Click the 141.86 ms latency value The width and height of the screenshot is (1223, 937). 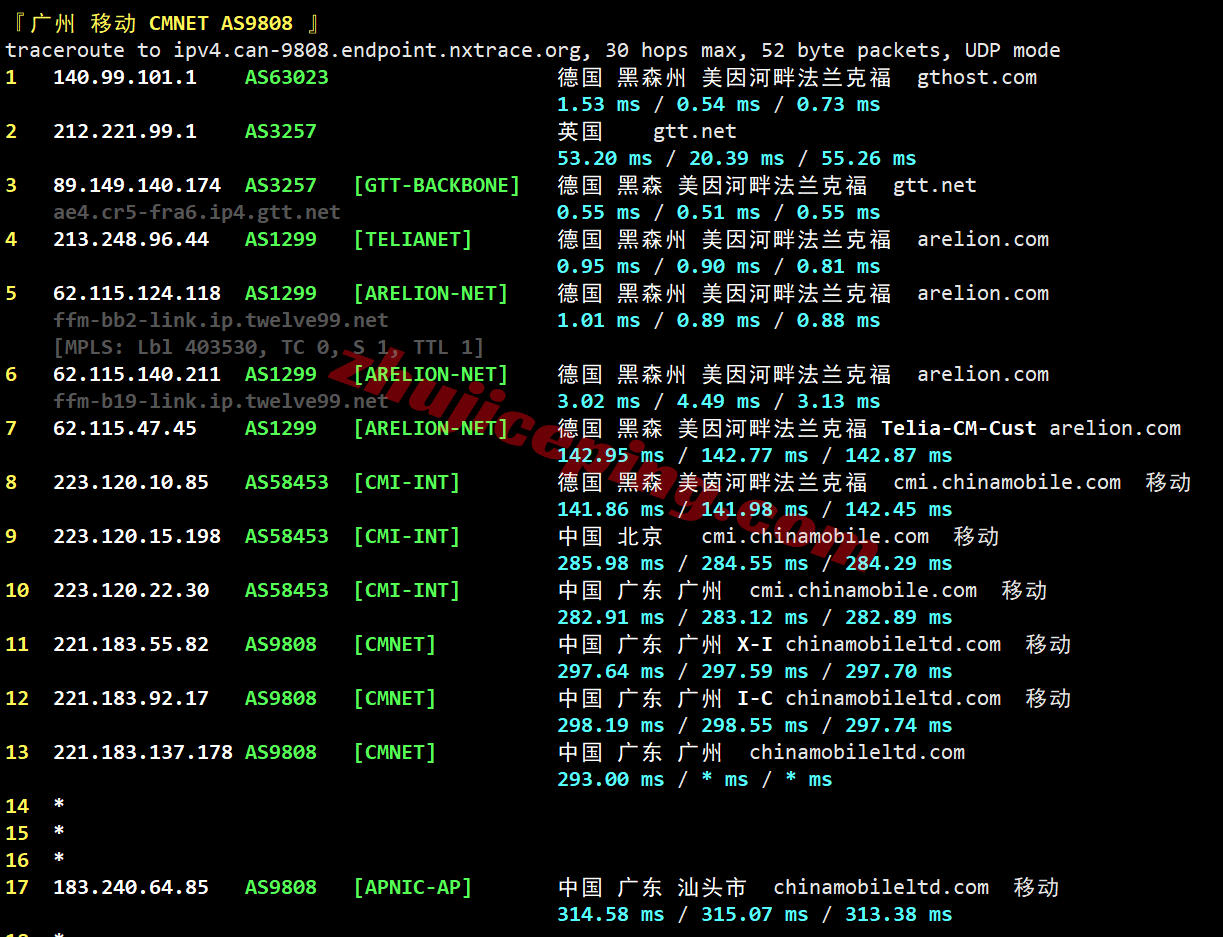pos(611,509)
